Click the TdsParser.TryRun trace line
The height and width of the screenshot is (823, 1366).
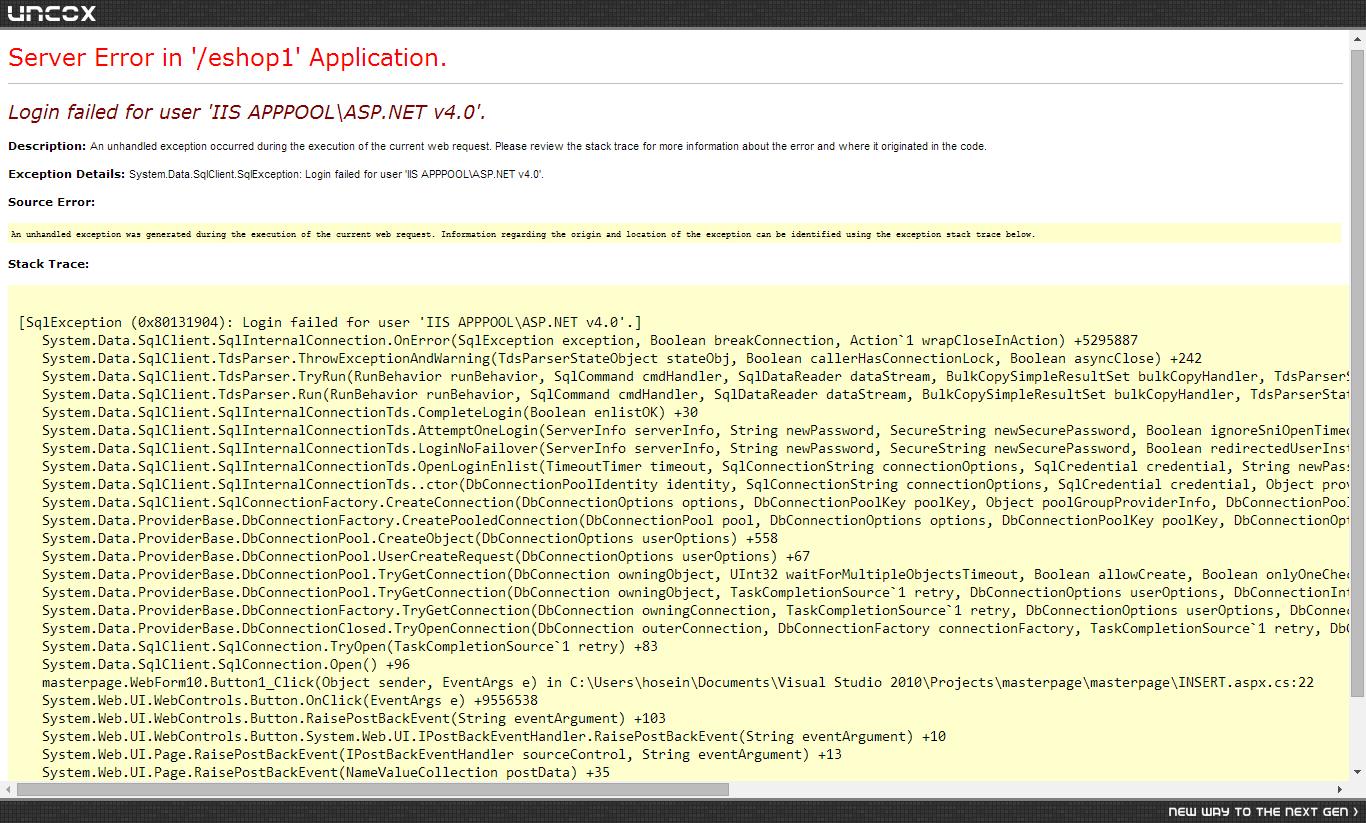696,376
